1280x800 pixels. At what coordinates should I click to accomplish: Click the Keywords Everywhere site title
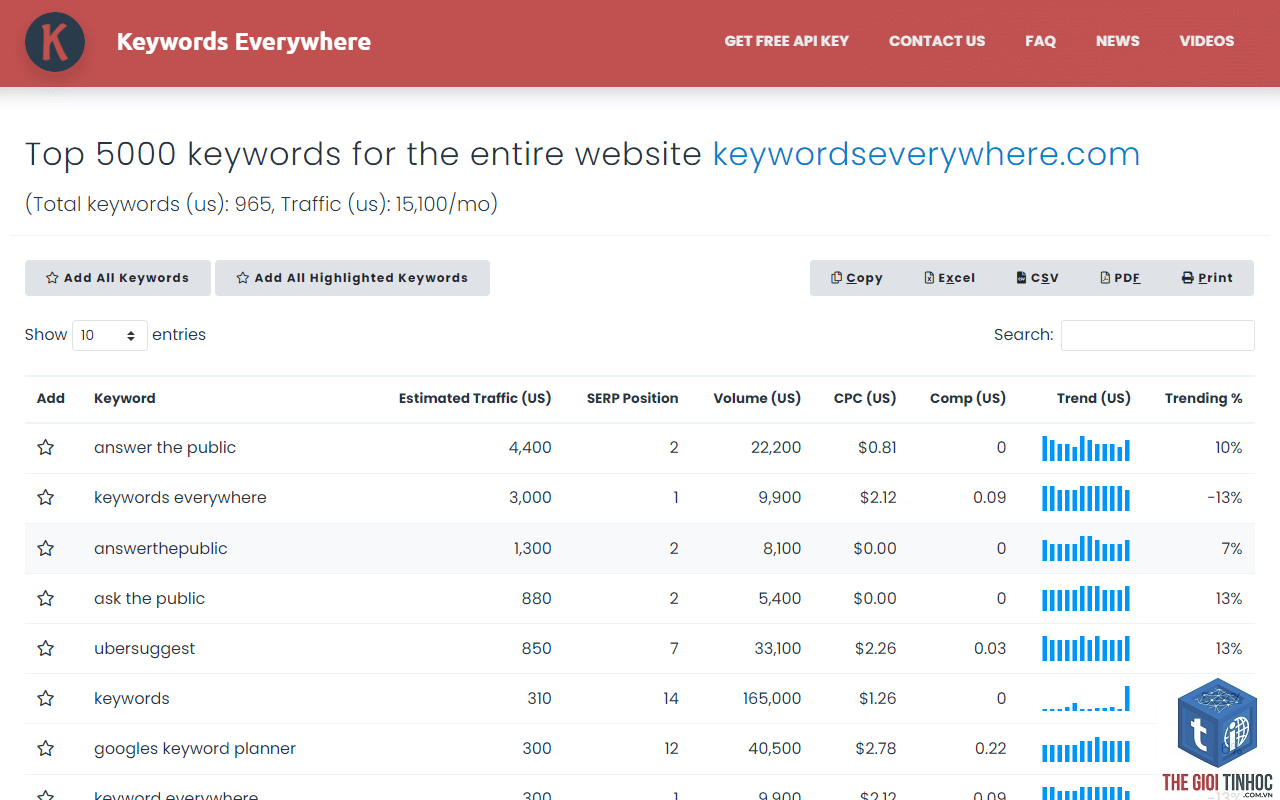(x=244, y=42)
